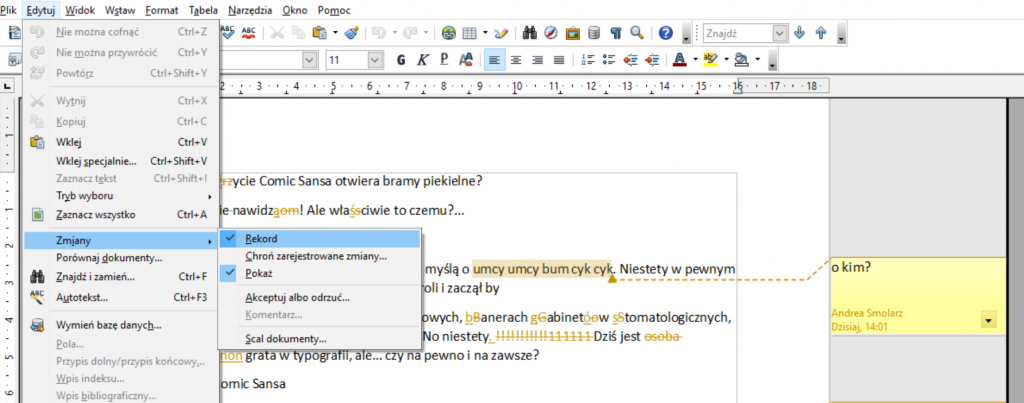Image resolution: width=1024 pixels, height=403 pixels.
Task: Click Akceptuj albo odrzuć menu entry
Action: tap(297, 298)
